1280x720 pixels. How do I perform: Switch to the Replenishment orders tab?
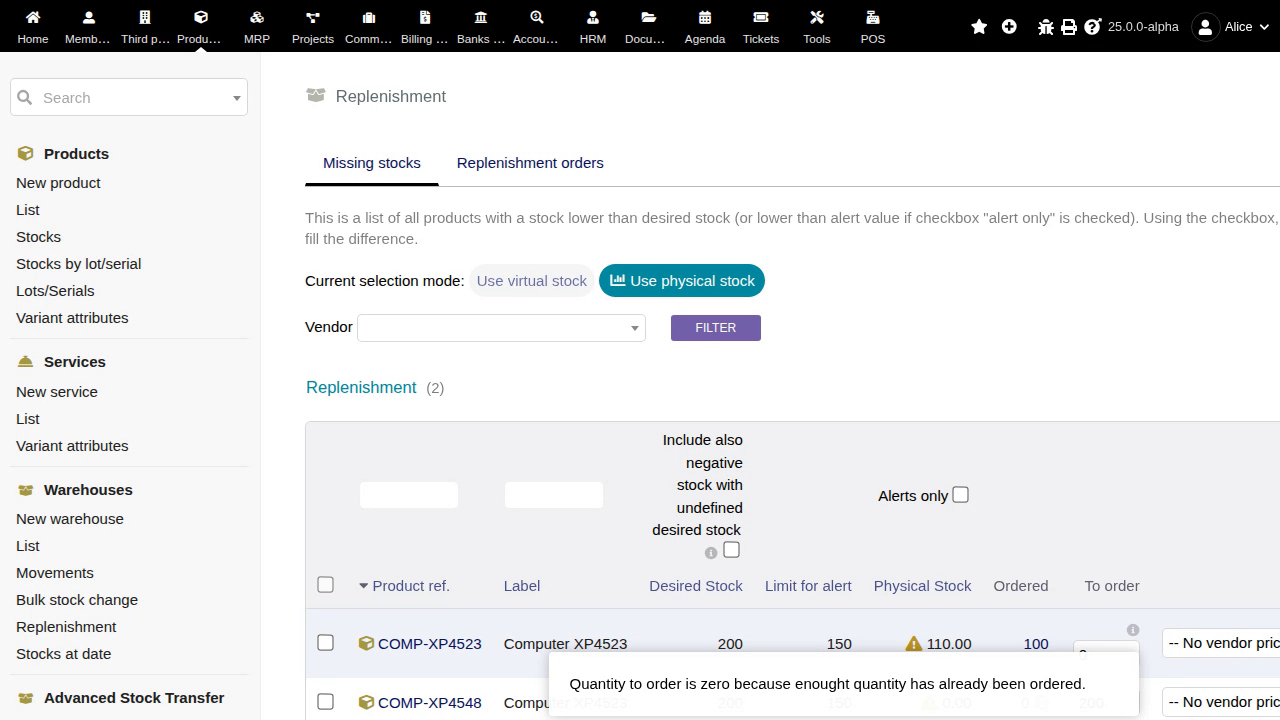530,163
